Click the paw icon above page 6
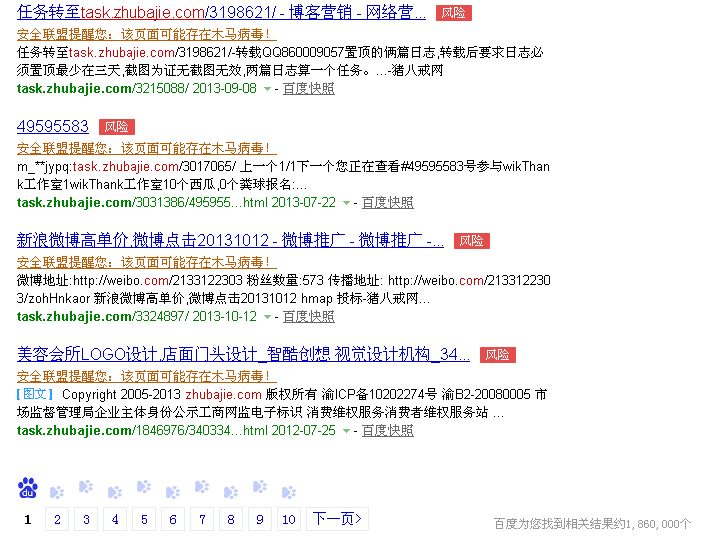The image size is (707, 541). tap(173, 492)
